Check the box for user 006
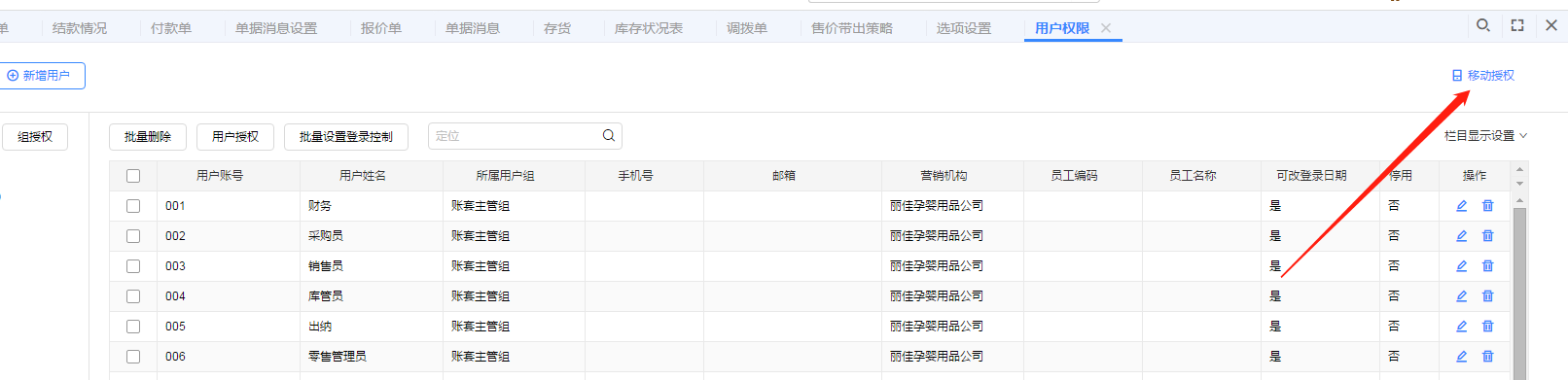Screen dimensions: 1568x380 [x=133, y=357]
